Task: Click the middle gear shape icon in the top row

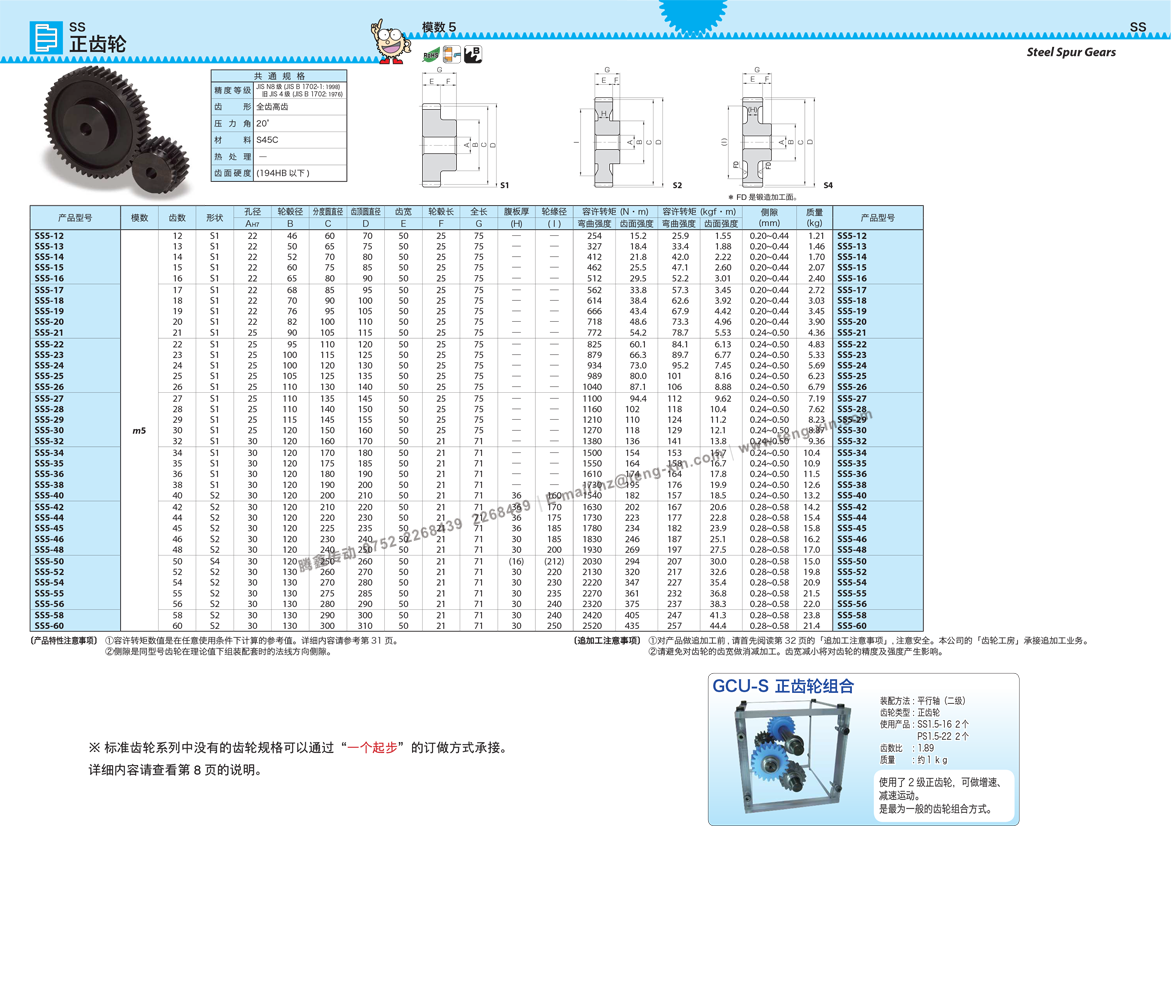Action: [x=606, y=118]
